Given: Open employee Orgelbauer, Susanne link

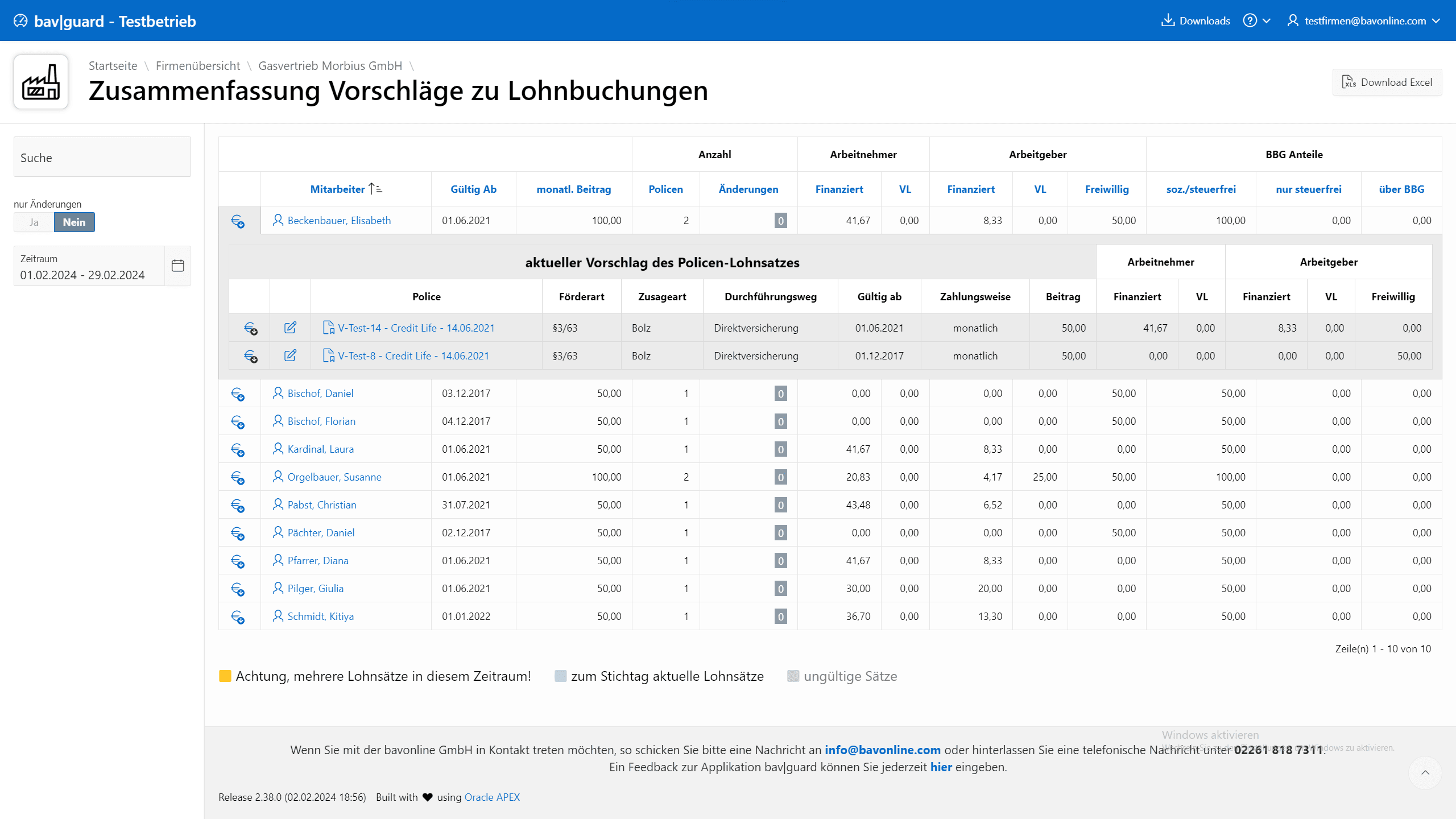Looking at the screenshot, I should coord(334,477).
